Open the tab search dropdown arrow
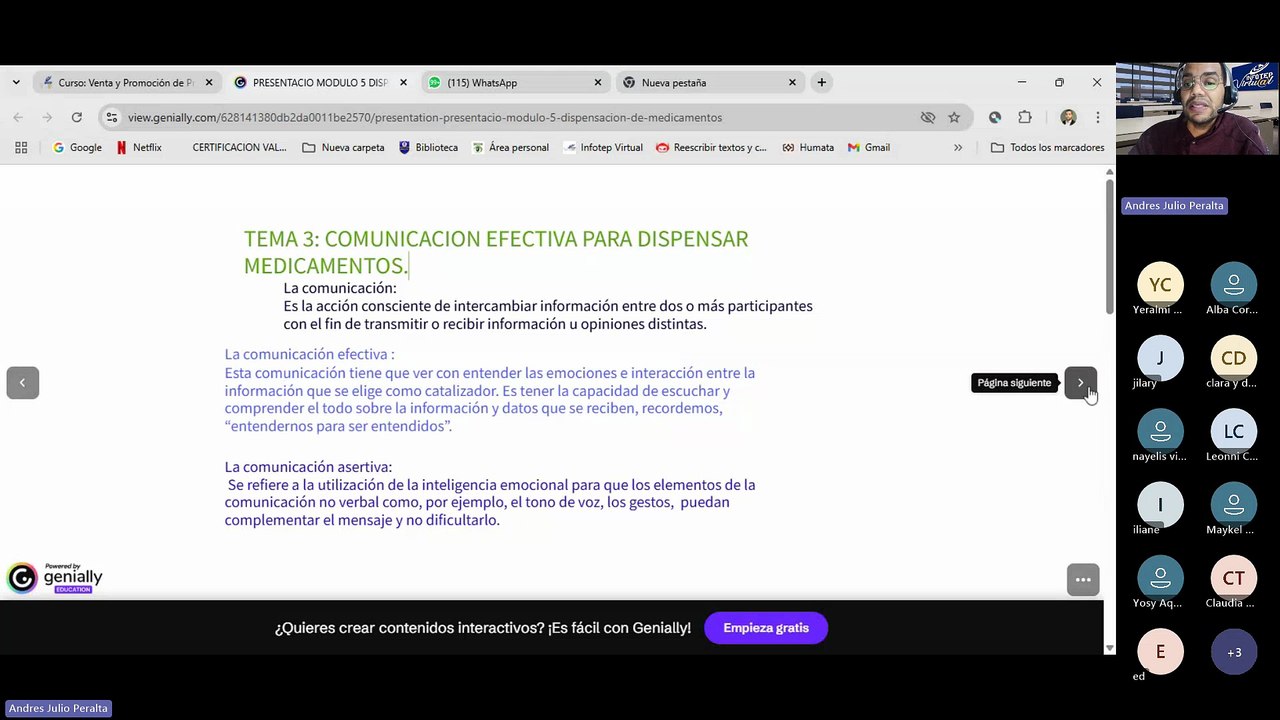The width and height of the screenshot is (1280, 720). click(16, 82)
